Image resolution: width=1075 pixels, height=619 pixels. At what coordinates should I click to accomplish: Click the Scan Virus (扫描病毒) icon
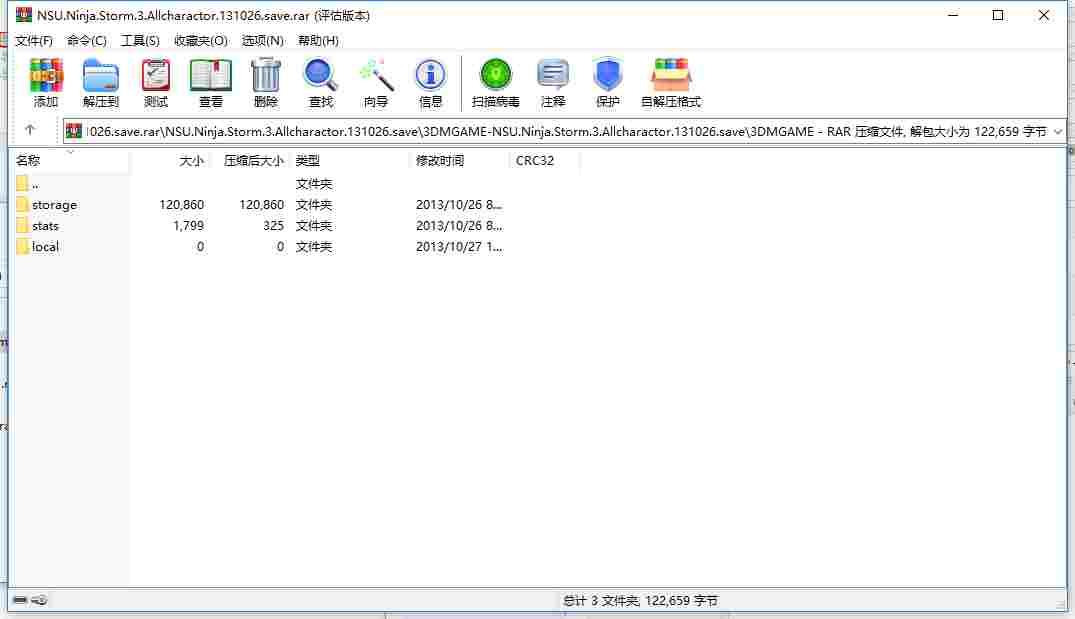point(496,75)
